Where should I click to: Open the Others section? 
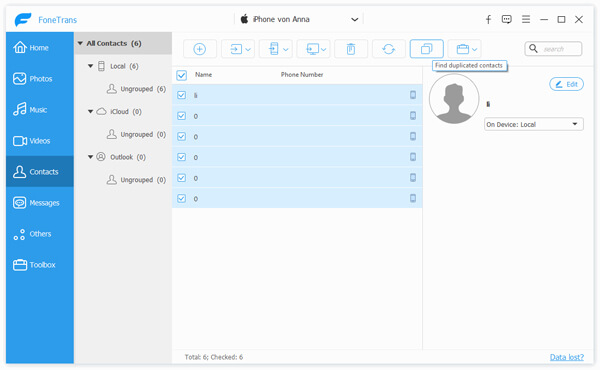point(40,233)
